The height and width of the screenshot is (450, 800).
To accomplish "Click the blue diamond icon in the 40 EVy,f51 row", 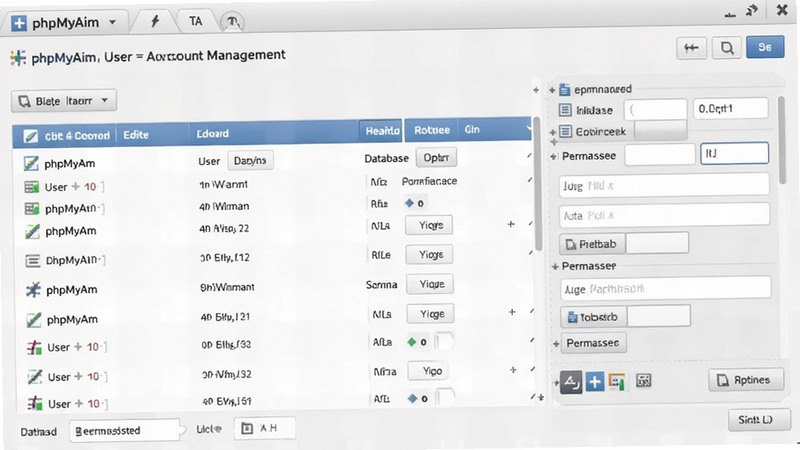I will pos(412,398).
